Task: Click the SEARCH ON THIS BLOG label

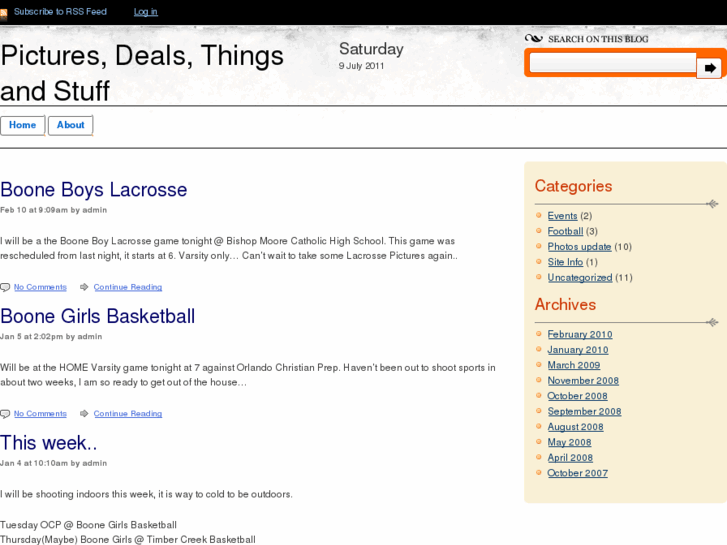Action: [x=598, y=39]
